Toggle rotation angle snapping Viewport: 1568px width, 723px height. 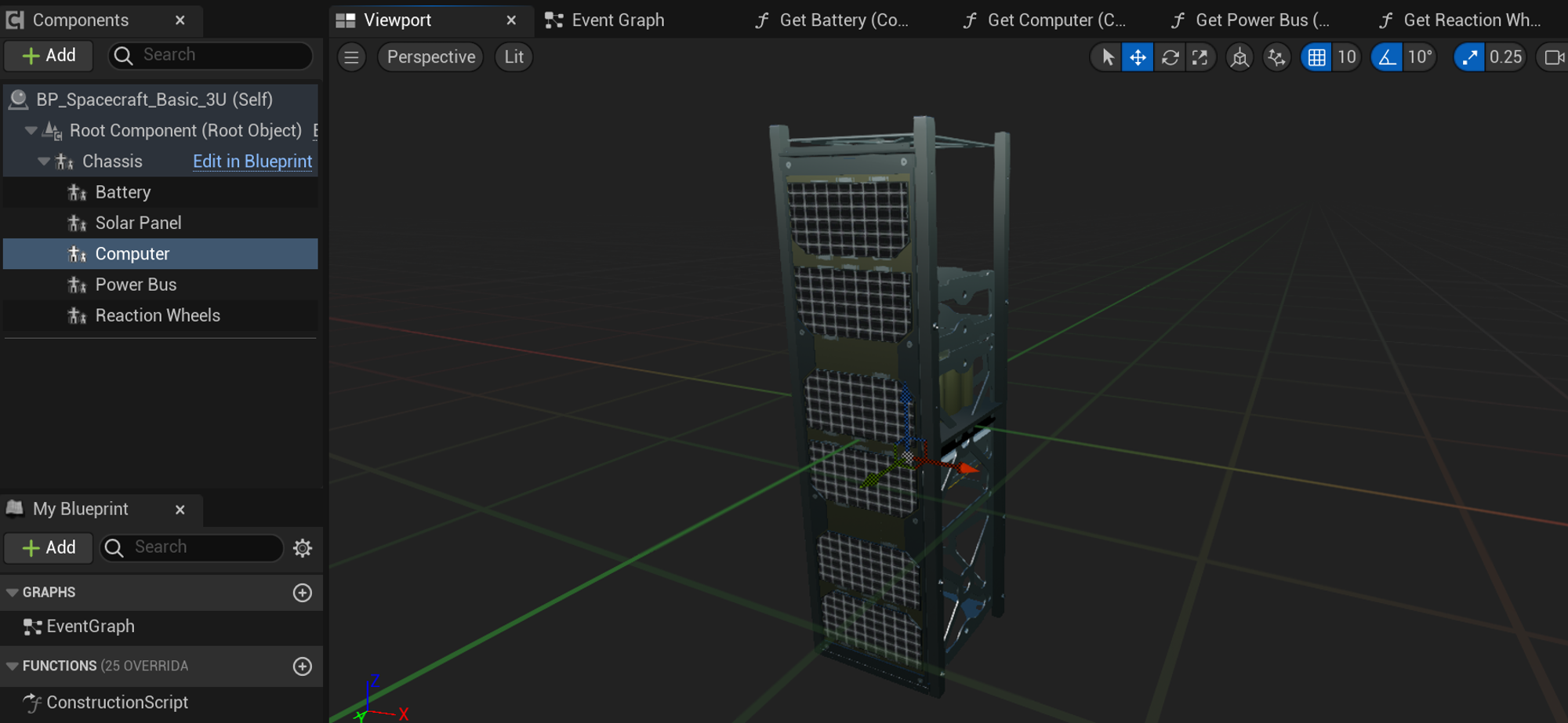[x=1387, y=57]
